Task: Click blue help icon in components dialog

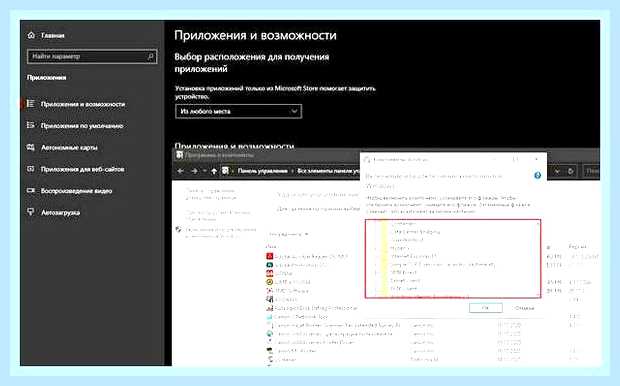Action: [x=537, y=175]
